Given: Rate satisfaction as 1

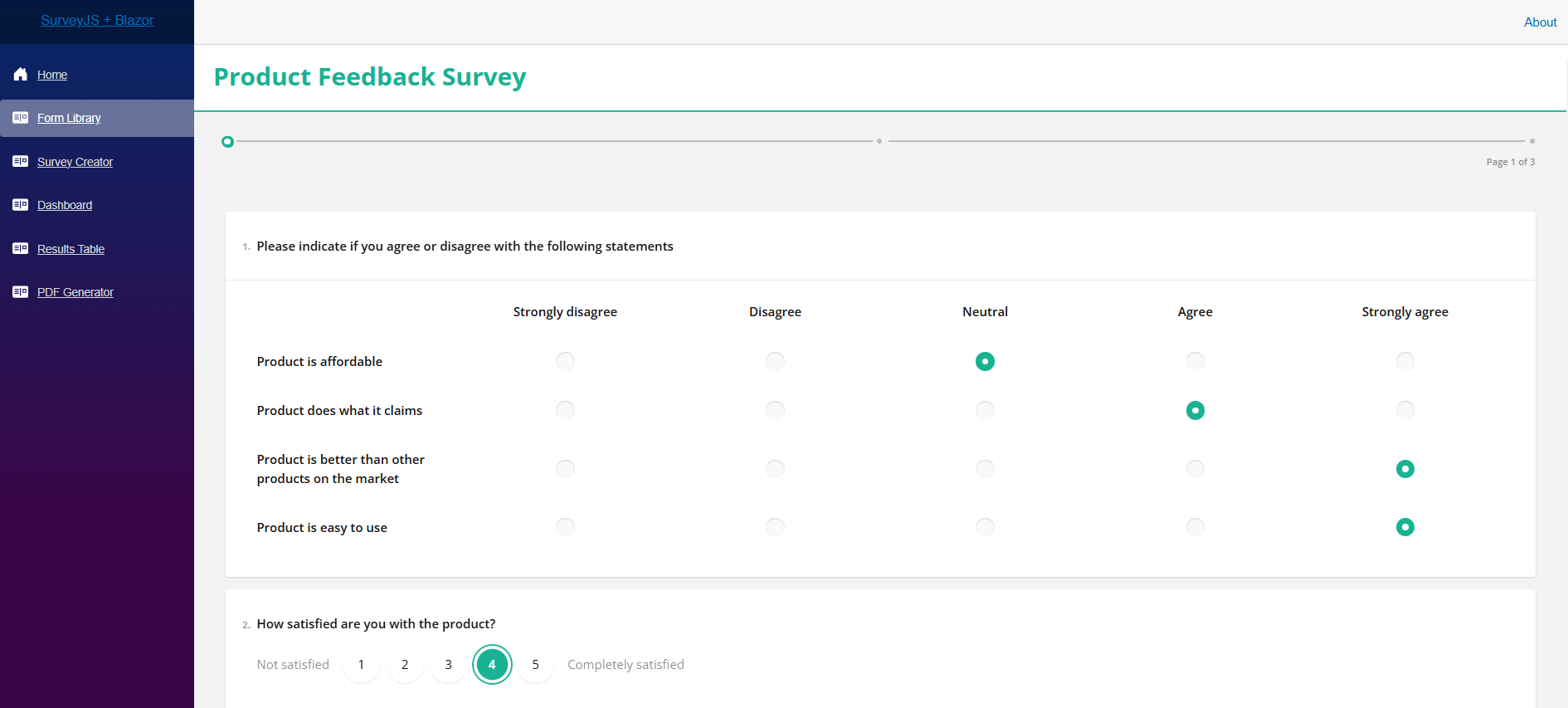Looking at the screenshot, I should pos(361,665).
